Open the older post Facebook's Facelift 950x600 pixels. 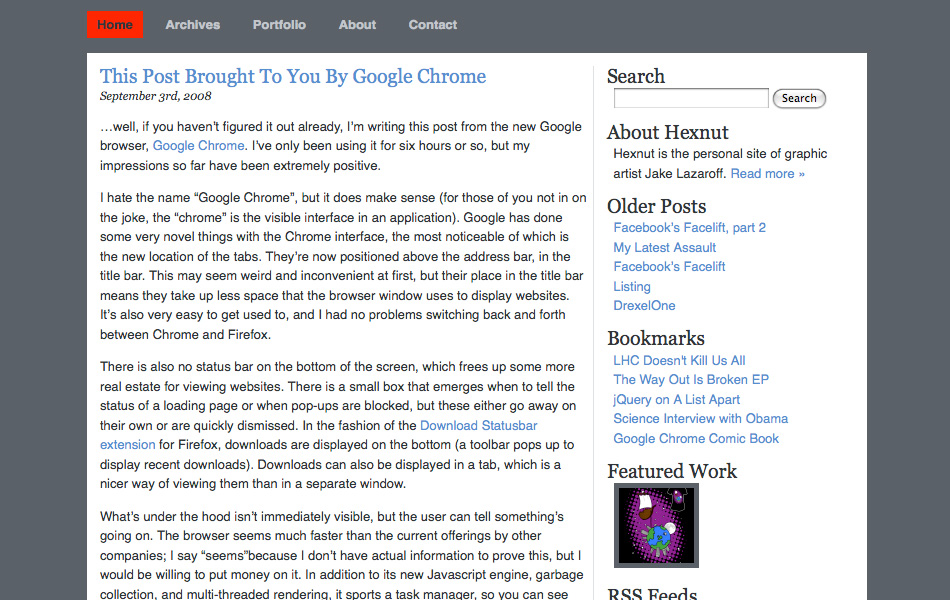point(669,267)
